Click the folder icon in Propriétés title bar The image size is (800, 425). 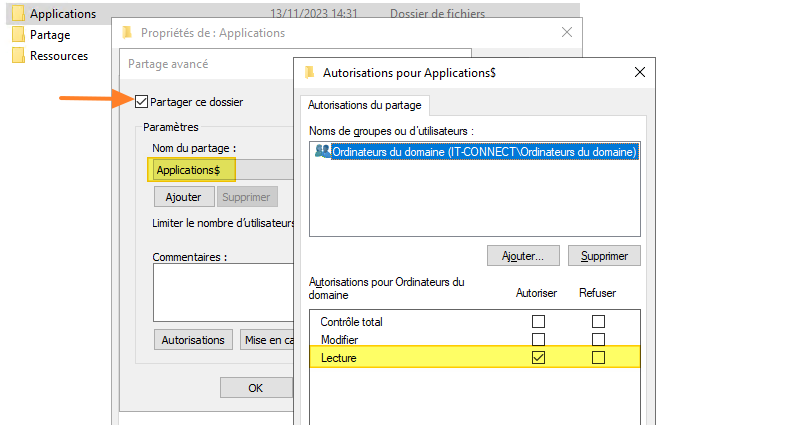pos(126,33)
